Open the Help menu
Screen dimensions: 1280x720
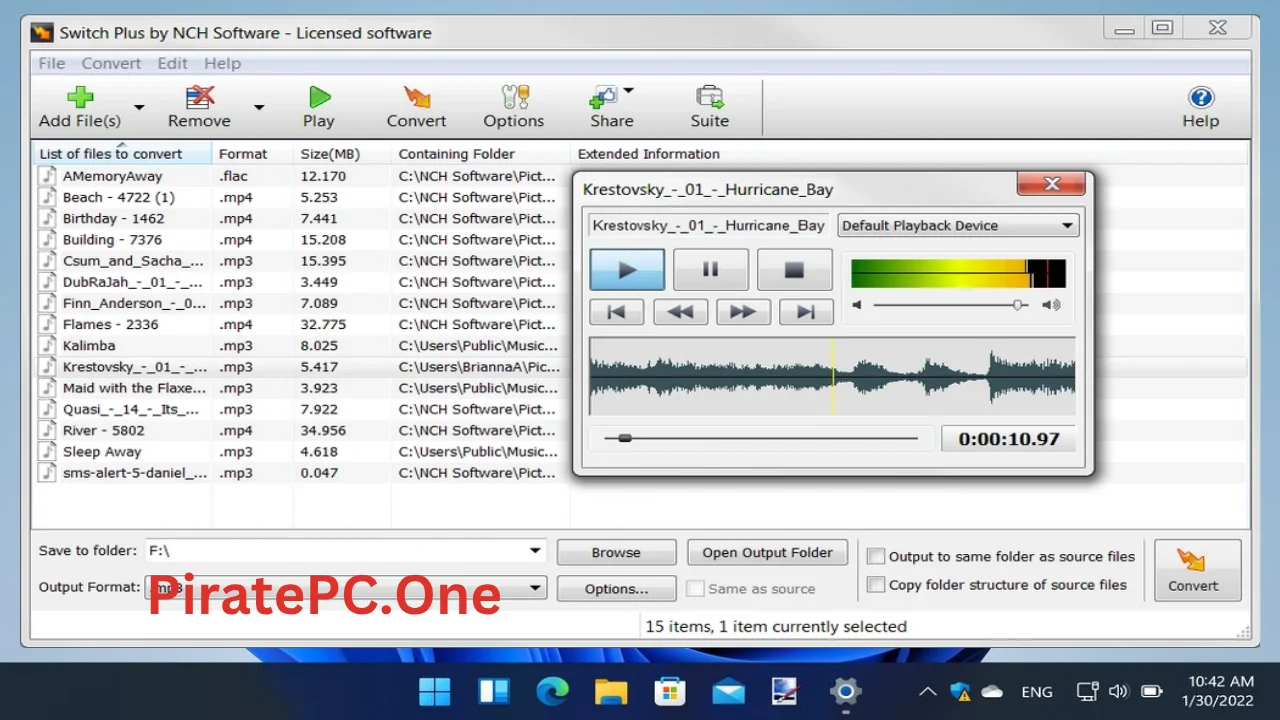[x=222, y=63]
